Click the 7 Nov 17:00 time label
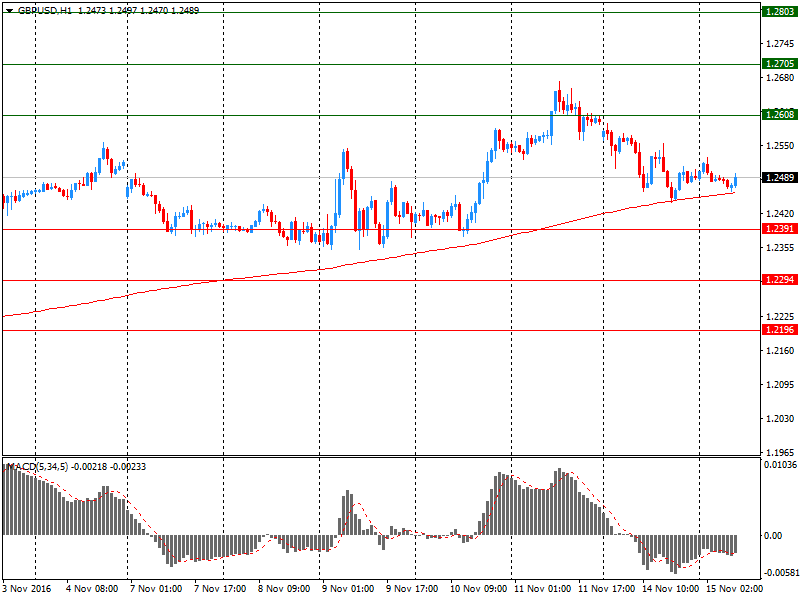800x600 pixels. [220, 589]
